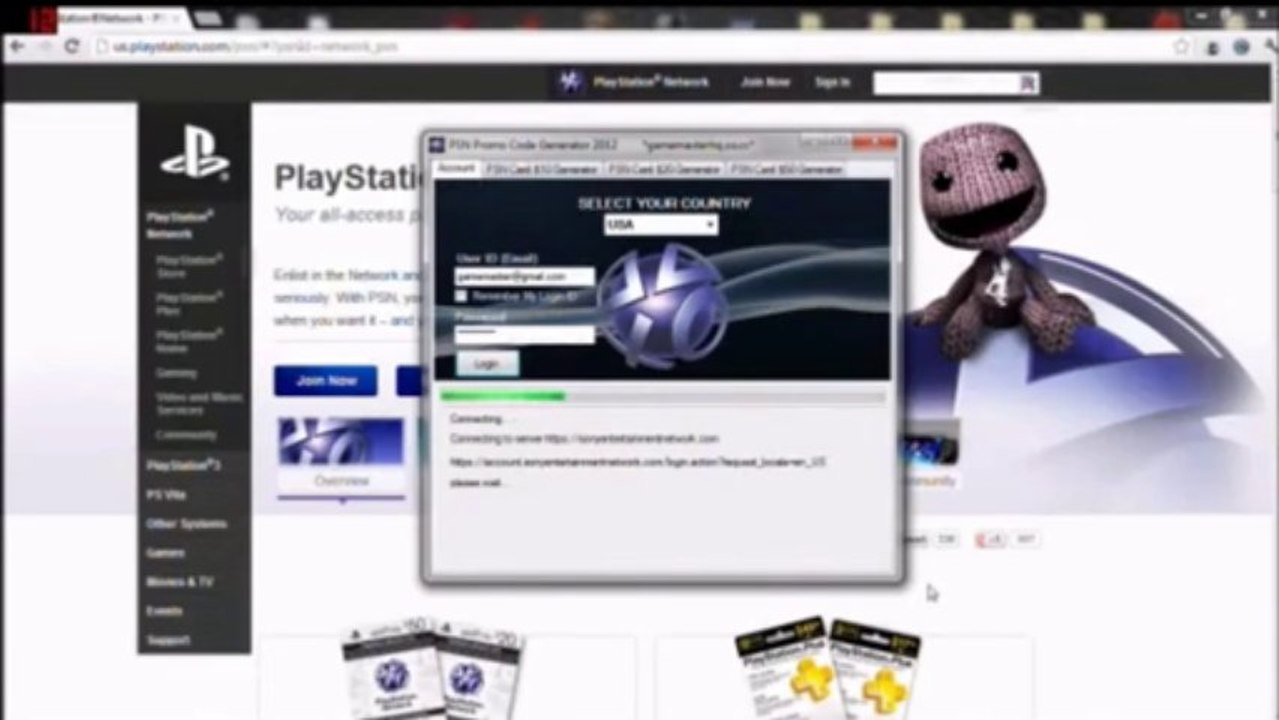Viewport: 1279px width, 720px height.
Task: Click the green connection progress bar
Action: pos(663,397)
